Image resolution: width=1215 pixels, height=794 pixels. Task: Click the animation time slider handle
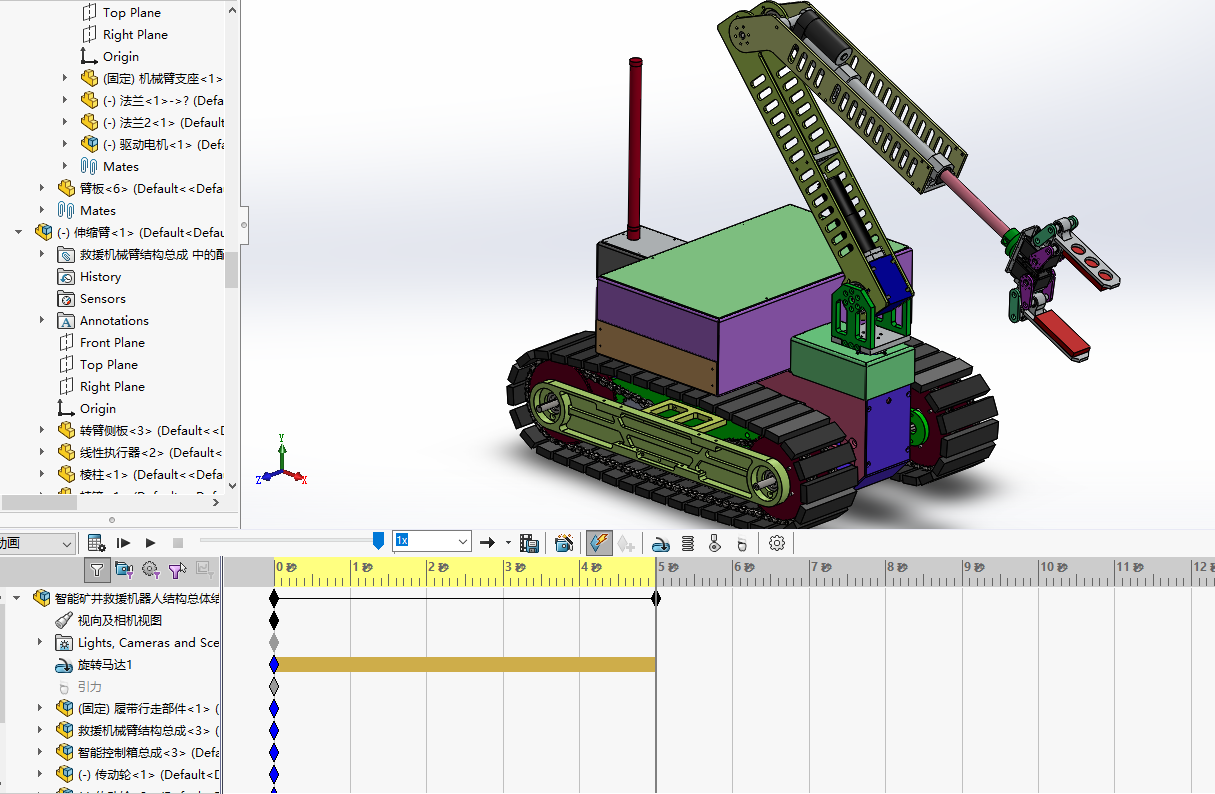[x=378, y=541]
